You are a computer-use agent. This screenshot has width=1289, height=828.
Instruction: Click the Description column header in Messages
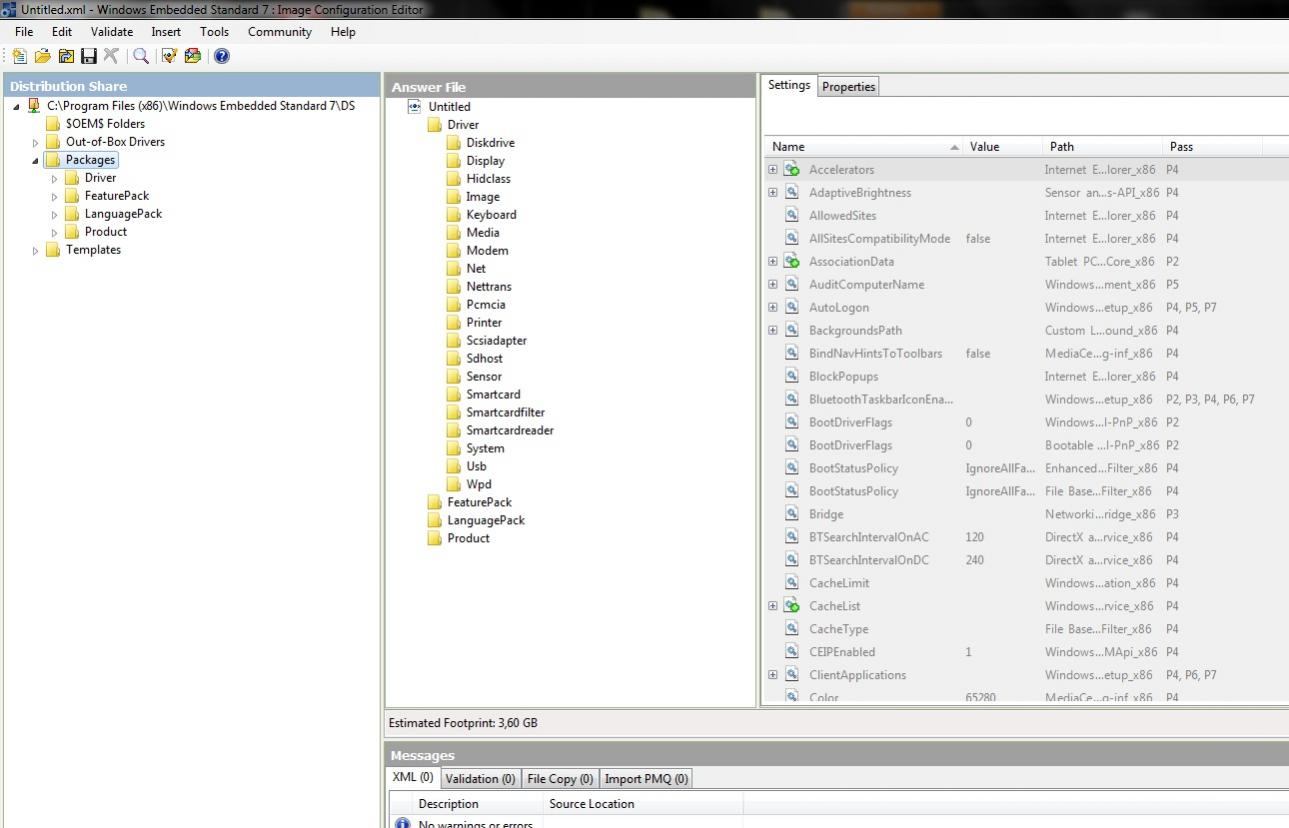pyautogui.click(x=477, y=803)
